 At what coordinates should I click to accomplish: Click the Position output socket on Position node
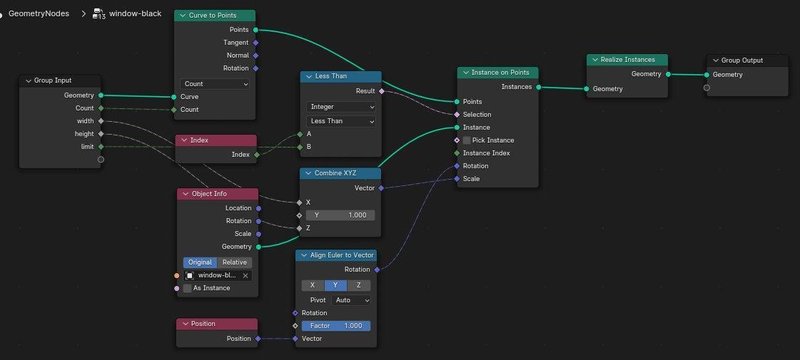[258, 339]
